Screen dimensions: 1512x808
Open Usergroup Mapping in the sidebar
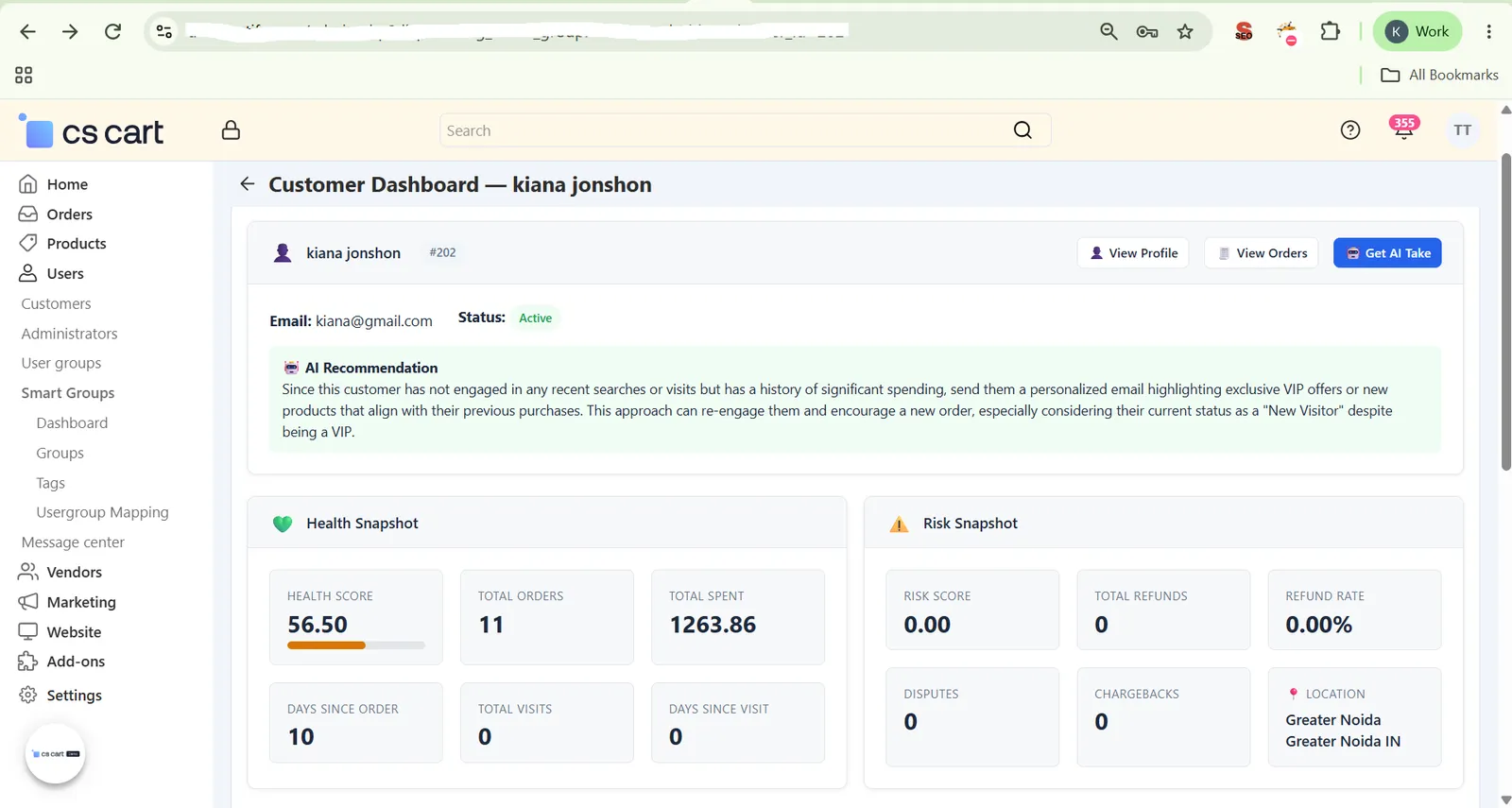tap(103, 512)
